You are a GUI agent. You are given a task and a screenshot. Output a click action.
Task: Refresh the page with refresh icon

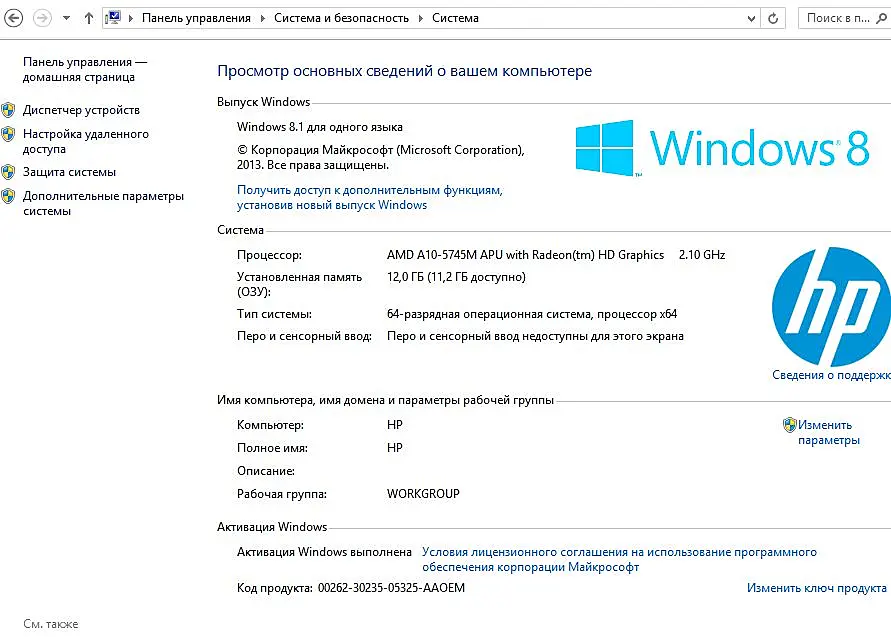pos(773,18)
